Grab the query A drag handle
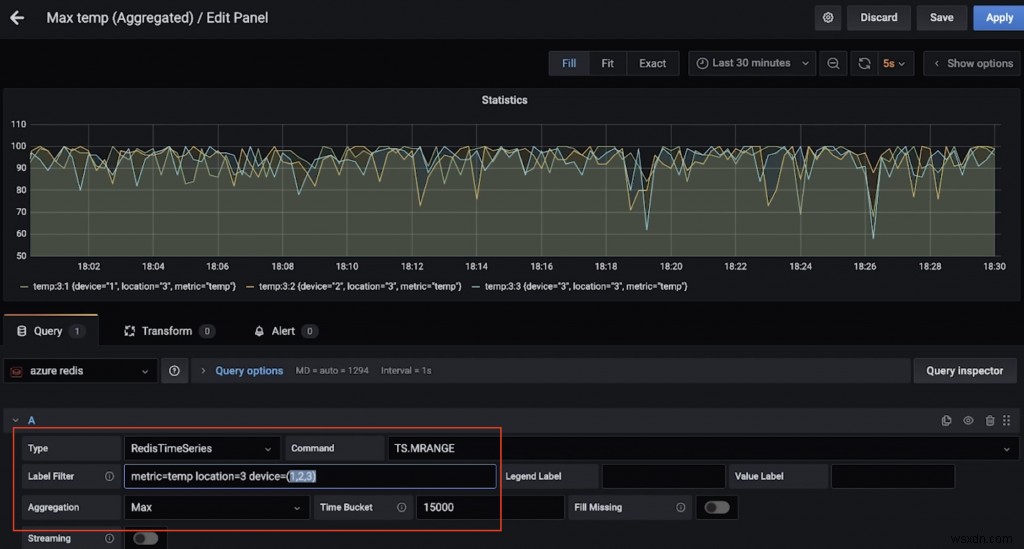This screenshot has height=549, width=1024. [1007, 421]
